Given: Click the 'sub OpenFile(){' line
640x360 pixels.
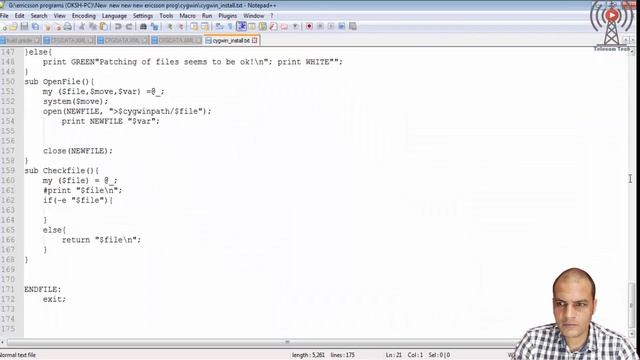Looking at the screenshot, I should click(59, 82).
